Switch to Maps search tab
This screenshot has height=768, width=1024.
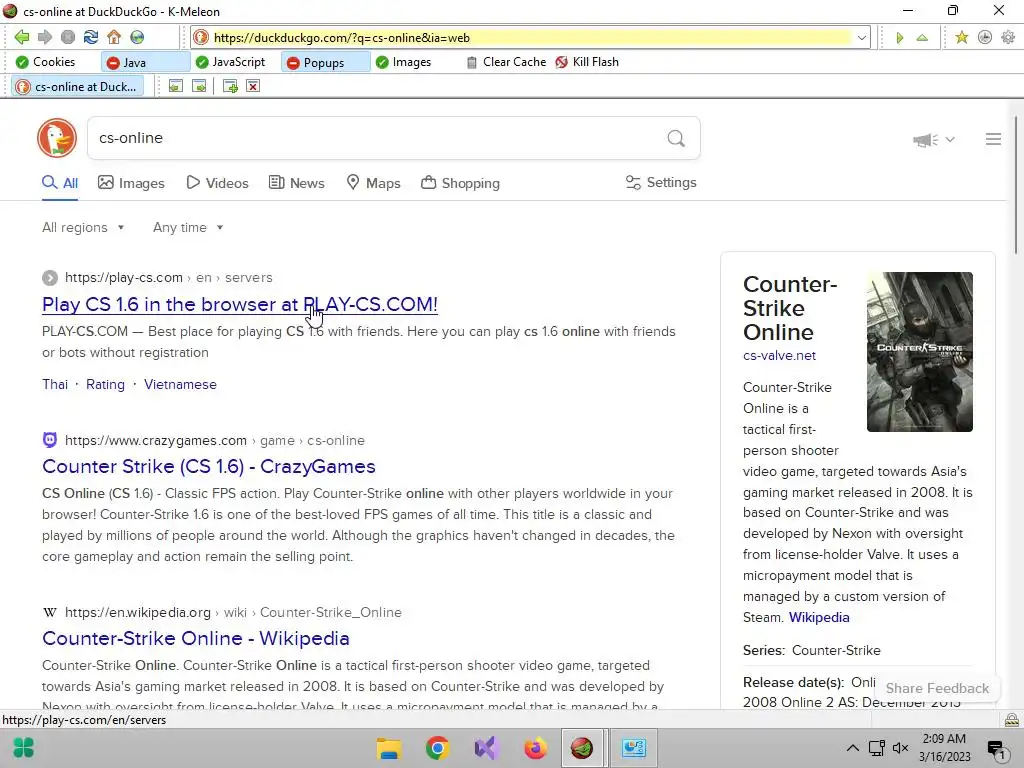tap(374, 183)
